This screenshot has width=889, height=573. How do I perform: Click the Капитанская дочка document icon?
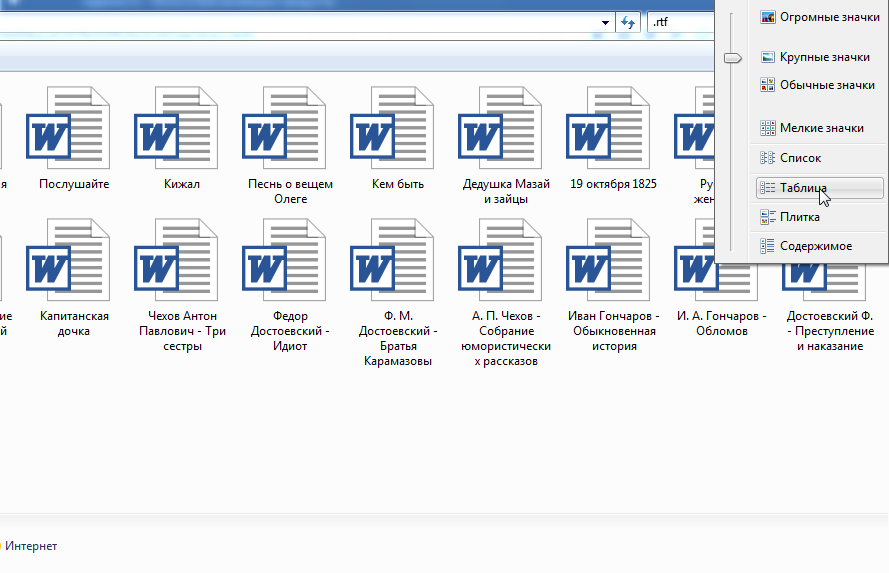pyautogui.click(x=68, y=260)
